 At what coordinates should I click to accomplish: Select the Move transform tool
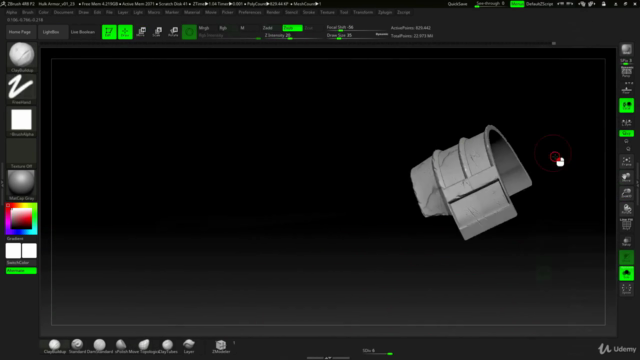click(x=141, y=32)
